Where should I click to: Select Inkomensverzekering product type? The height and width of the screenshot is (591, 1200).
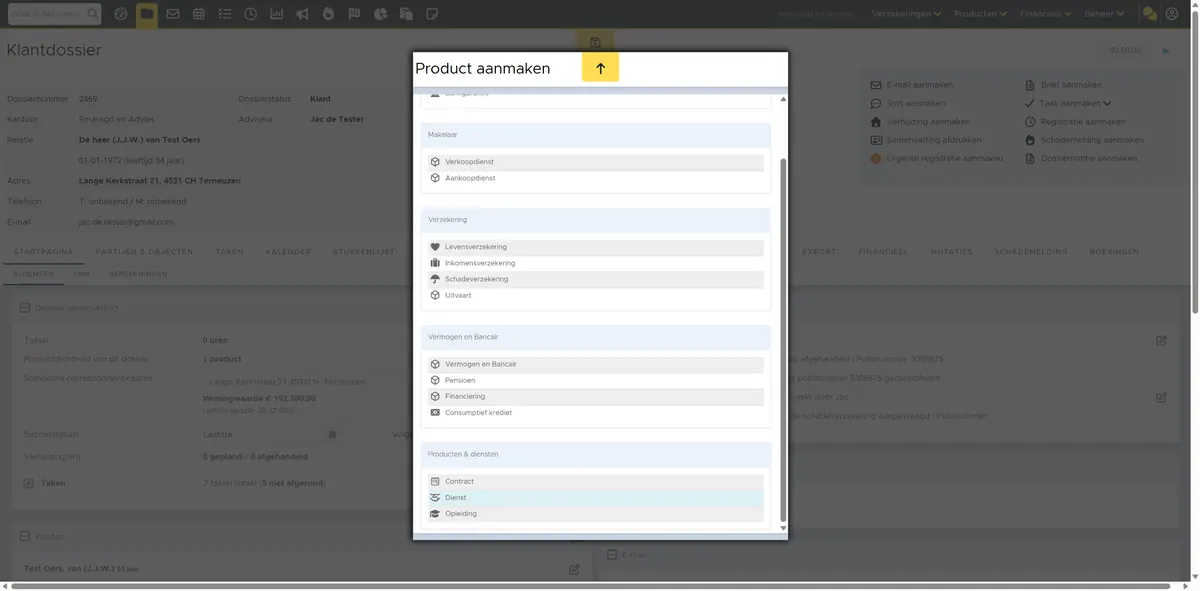(x=596, y=263)
